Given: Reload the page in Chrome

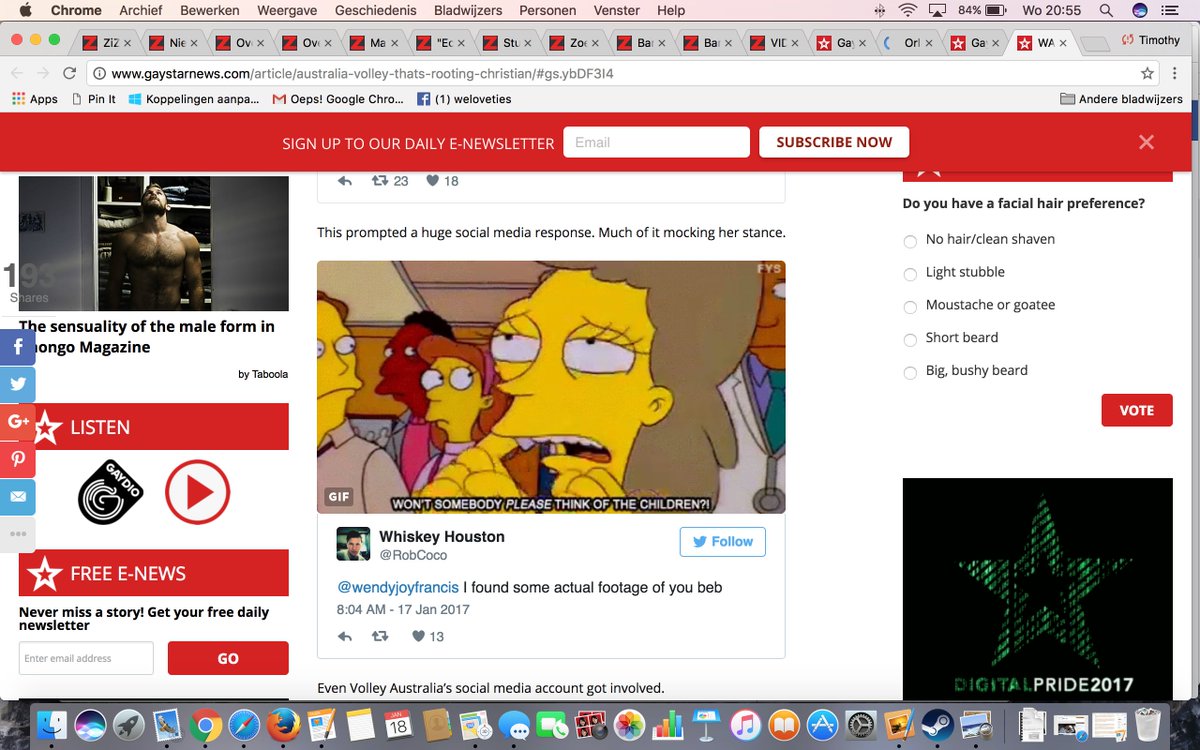Looking at the screenshot, I should [x=69, y=73].
